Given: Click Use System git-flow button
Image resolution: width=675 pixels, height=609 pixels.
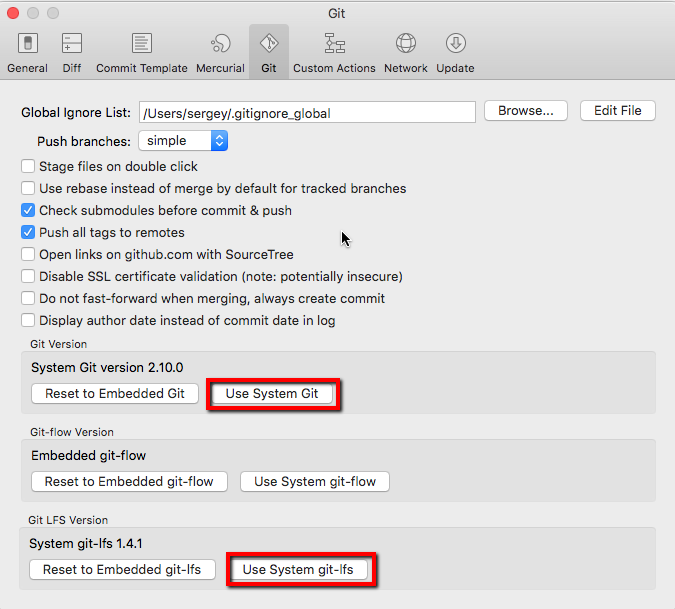Looking at the screenshot, I should pyautogui.click(x=315, y=481).
